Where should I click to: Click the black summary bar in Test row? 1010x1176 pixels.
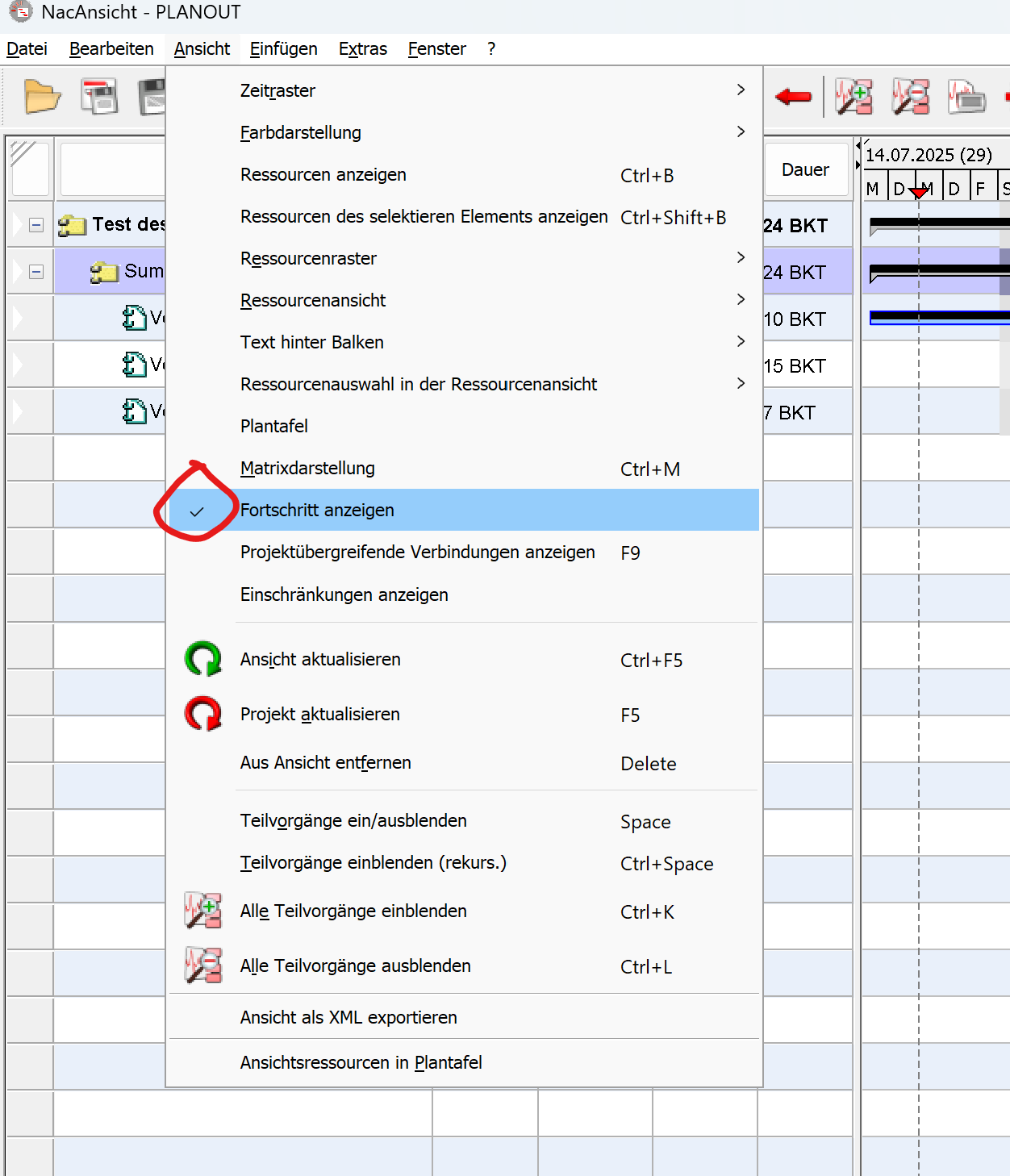939,223
